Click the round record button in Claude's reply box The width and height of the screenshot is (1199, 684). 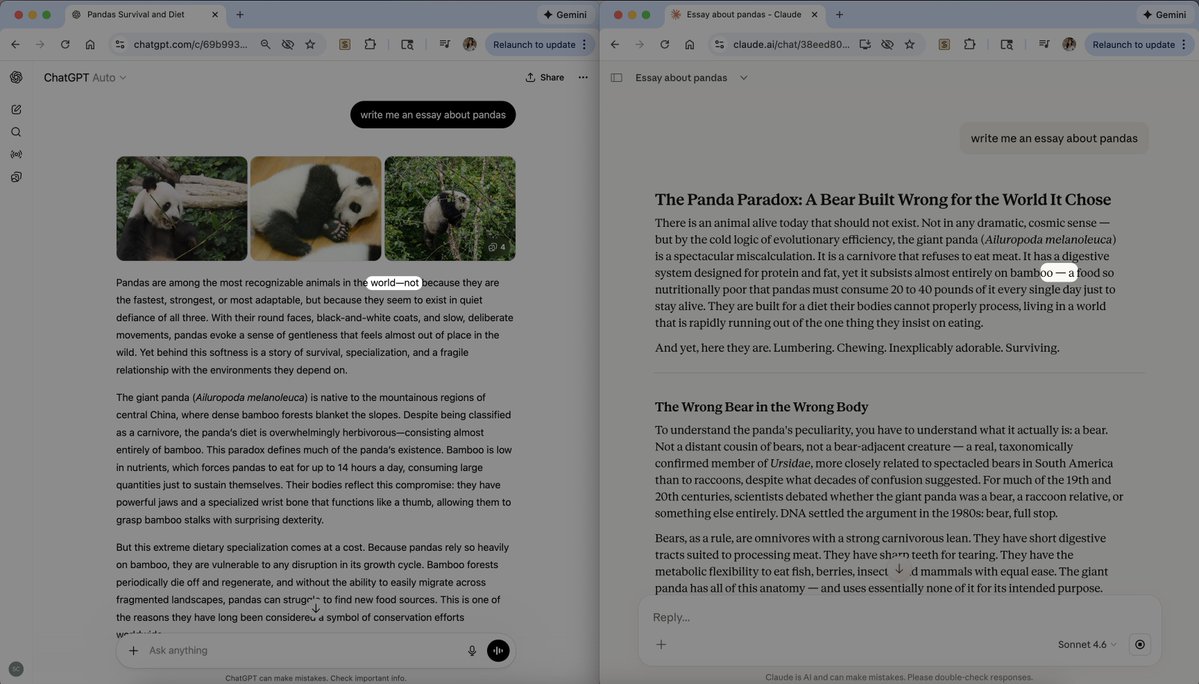tap(1139, 644)
